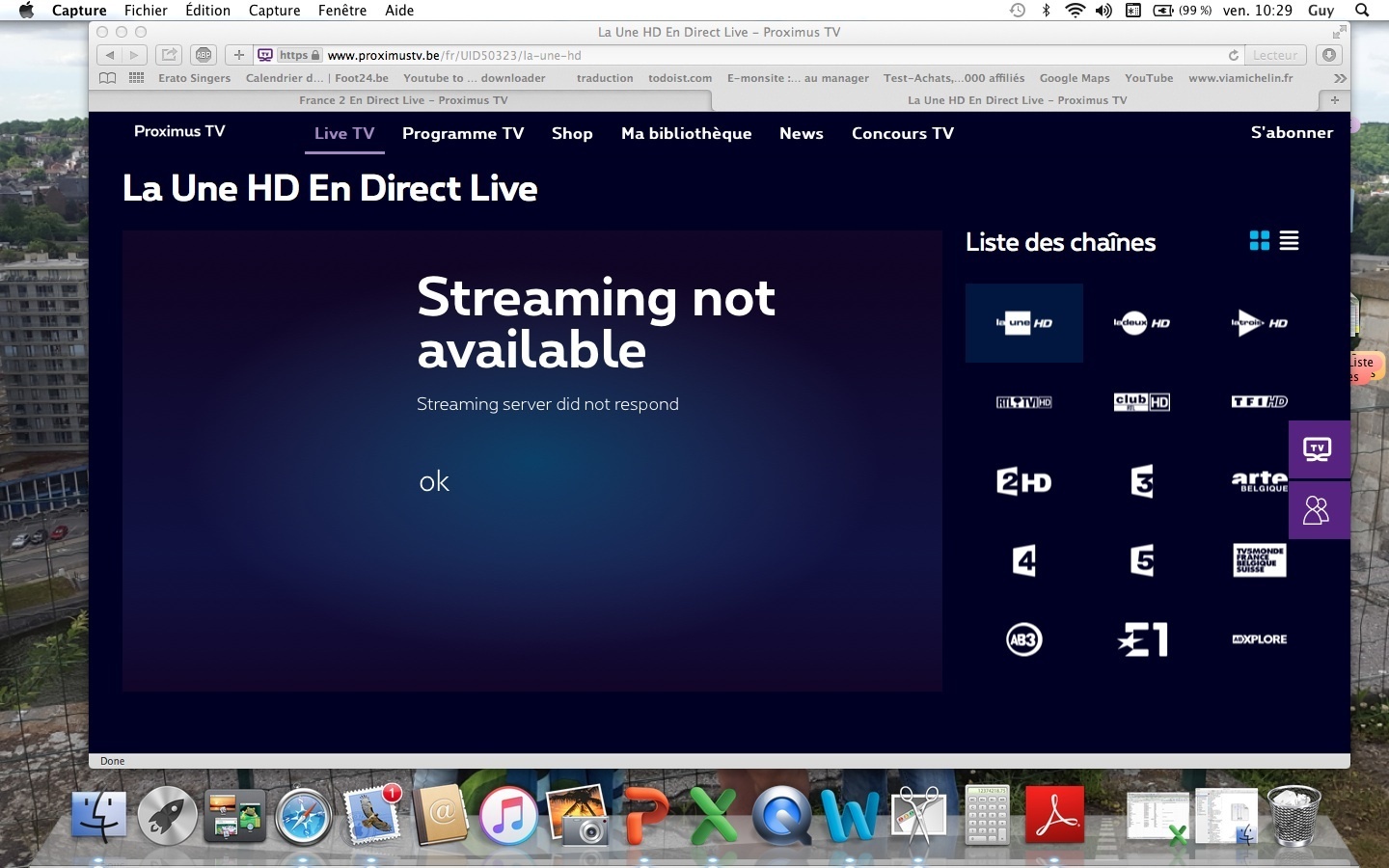Switch channel list to grid view

[1260, 241]
